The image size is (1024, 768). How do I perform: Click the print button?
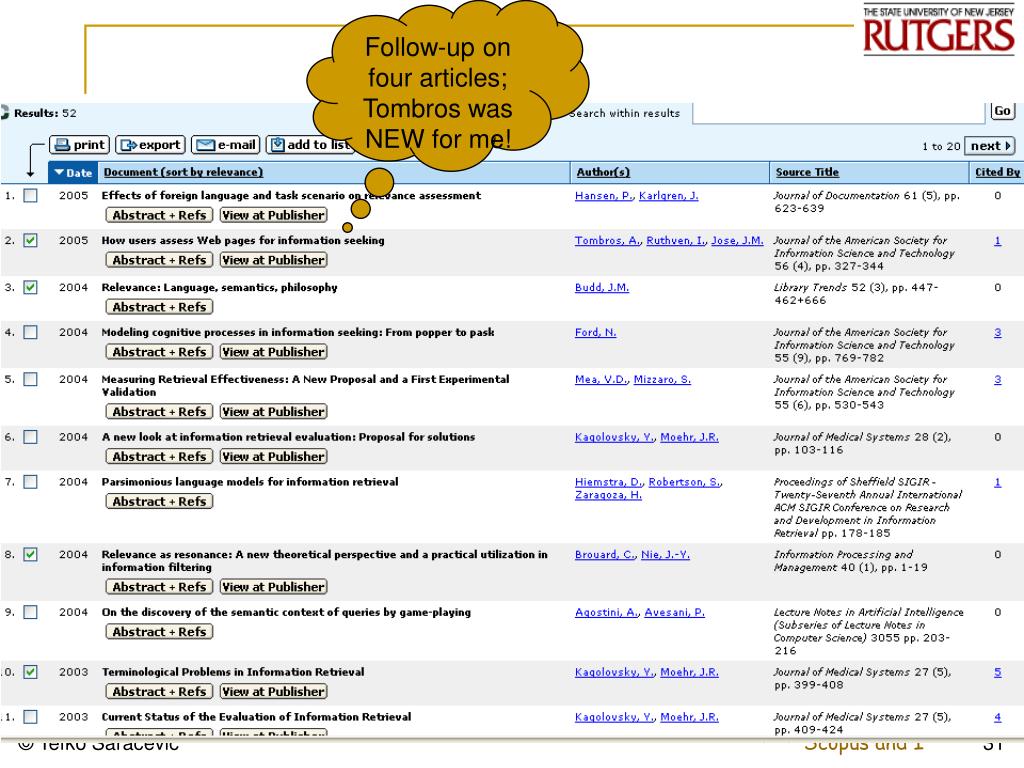tap(79, 145)
